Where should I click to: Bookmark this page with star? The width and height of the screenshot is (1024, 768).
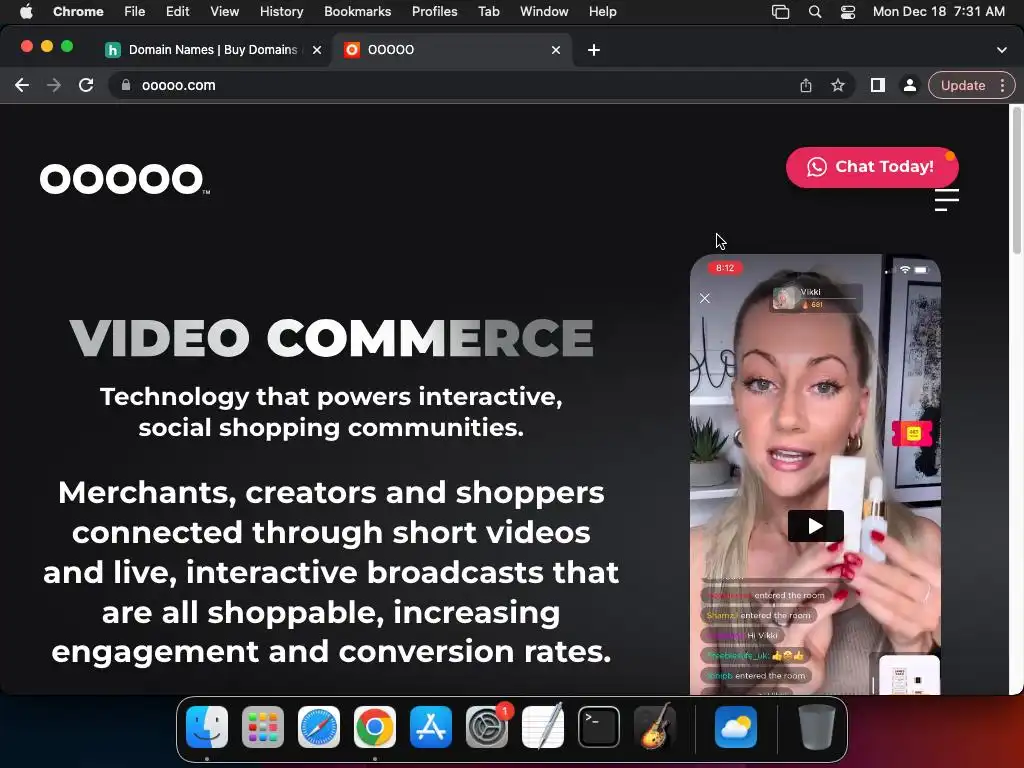click(x=838, y=86)
